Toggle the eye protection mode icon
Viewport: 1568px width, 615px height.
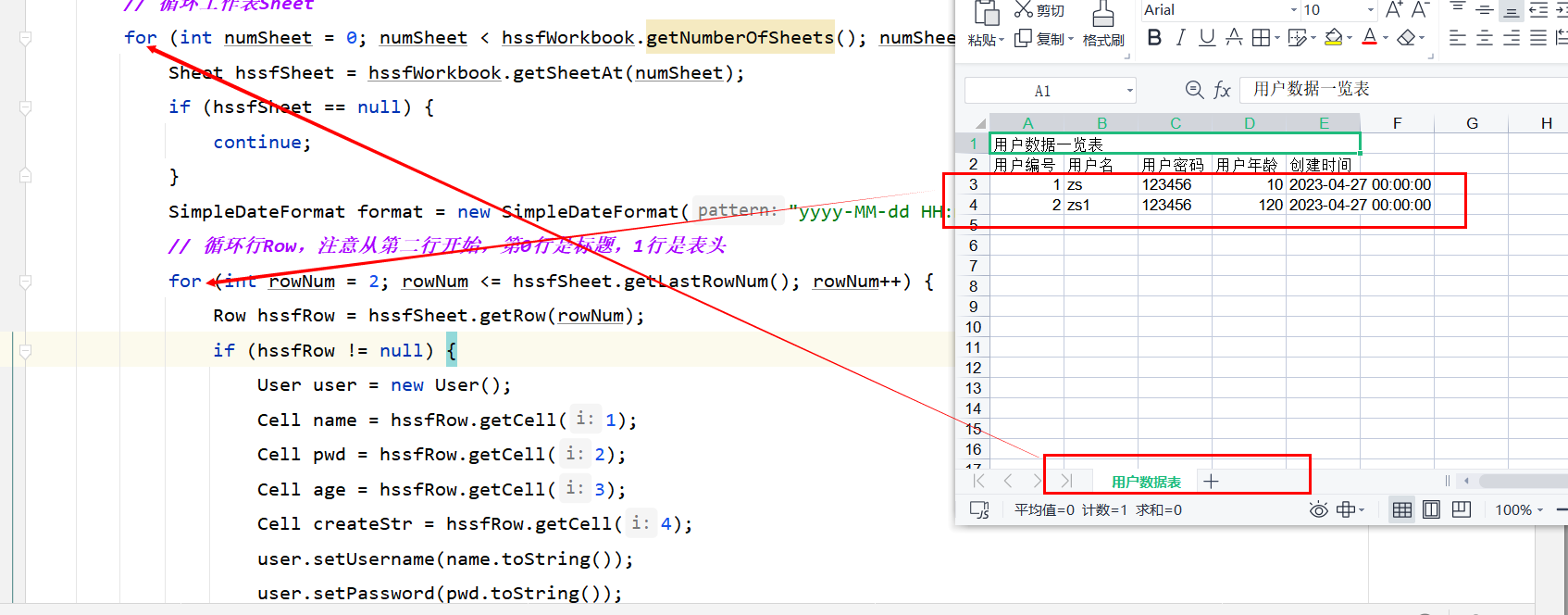1318,509
